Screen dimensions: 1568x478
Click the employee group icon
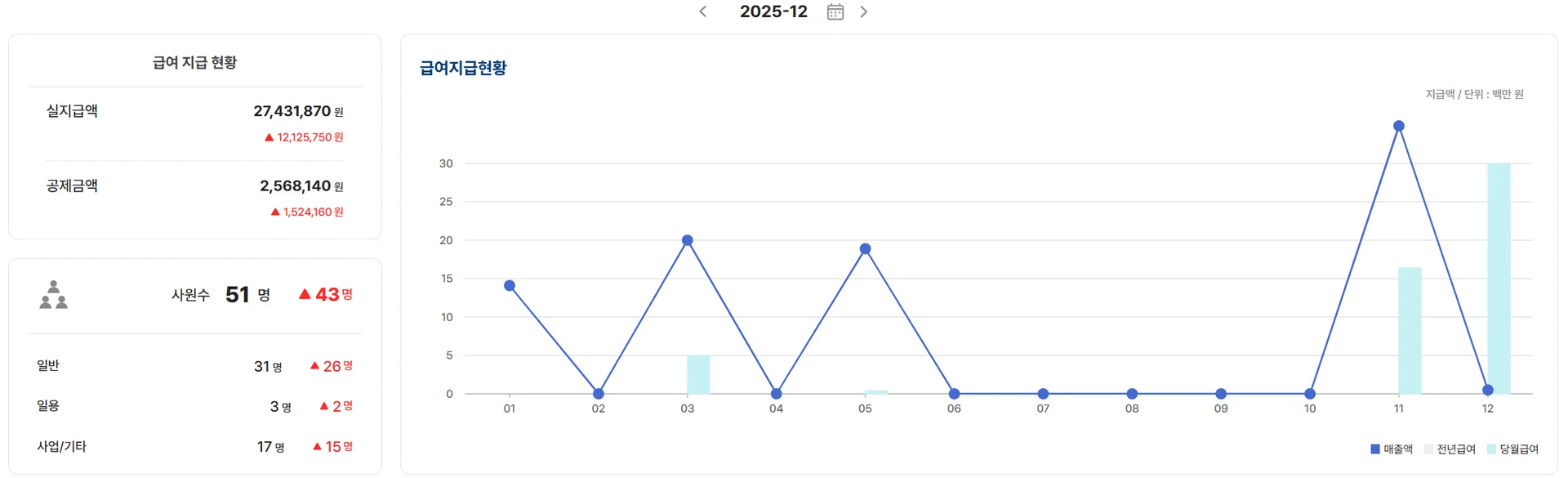[x=54, y=294]
